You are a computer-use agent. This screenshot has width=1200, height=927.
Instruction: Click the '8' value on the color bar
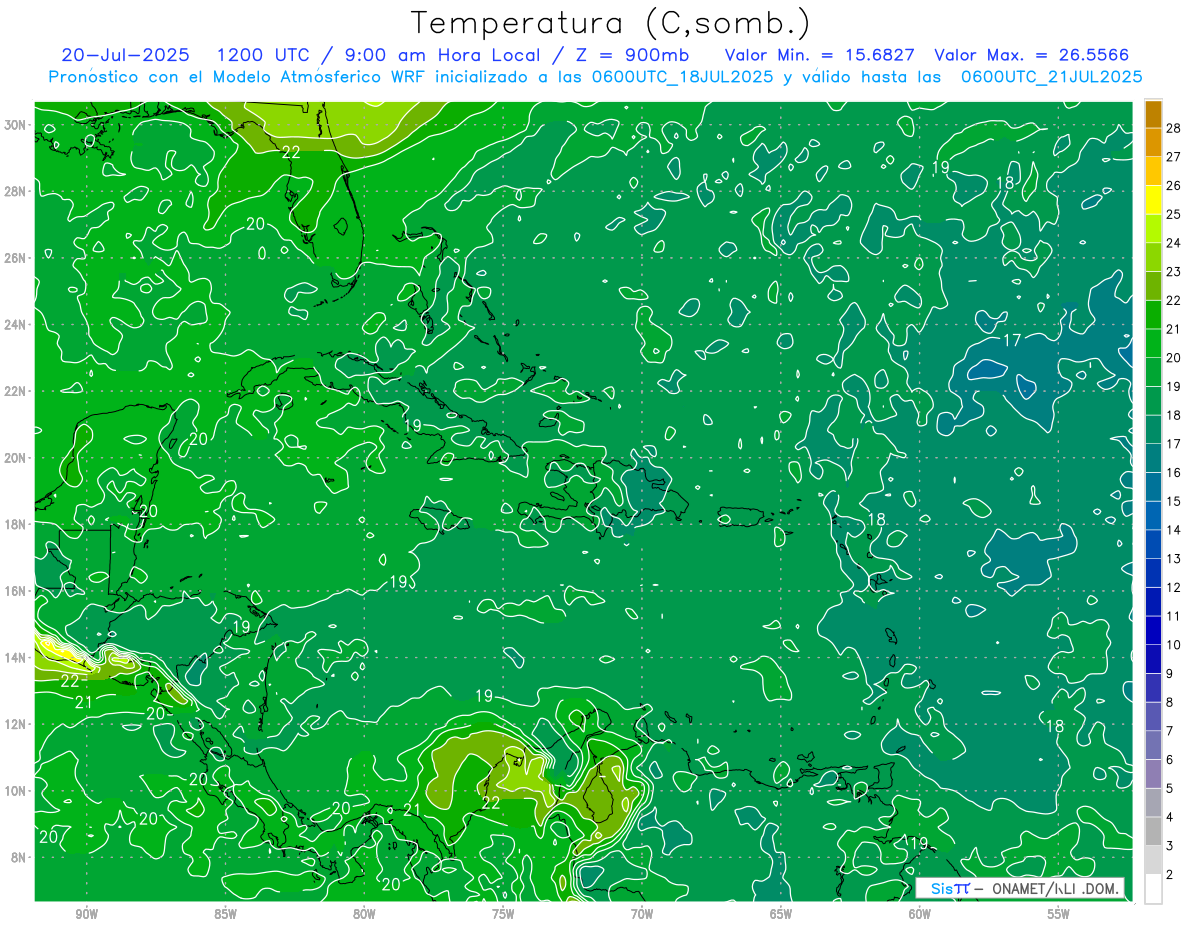tap(1170, 702)
